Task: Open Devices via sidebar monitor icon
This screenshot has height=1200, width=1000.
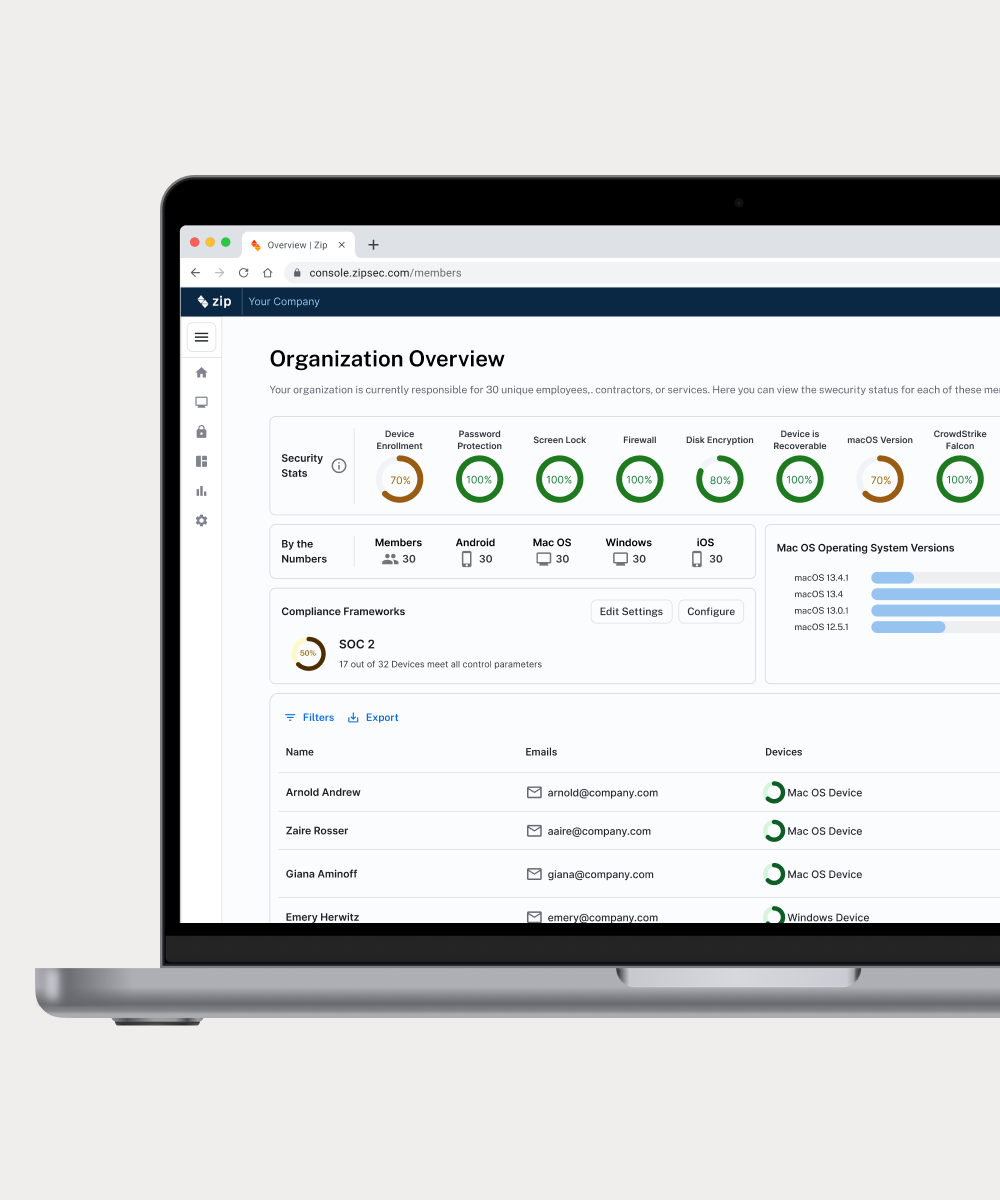Action: click(x=201, y=402)
